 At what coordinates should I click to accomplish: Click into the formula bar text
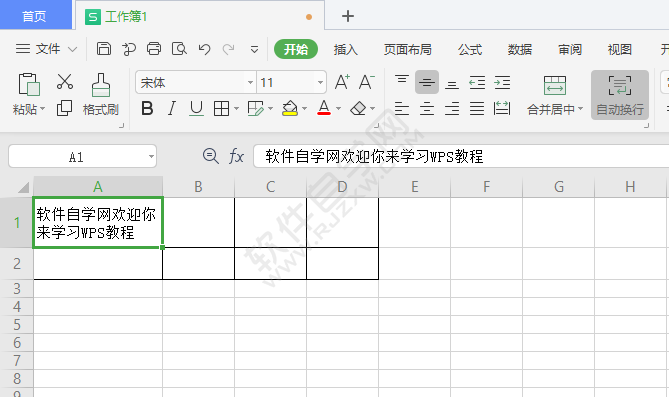[x=461, y=156]
